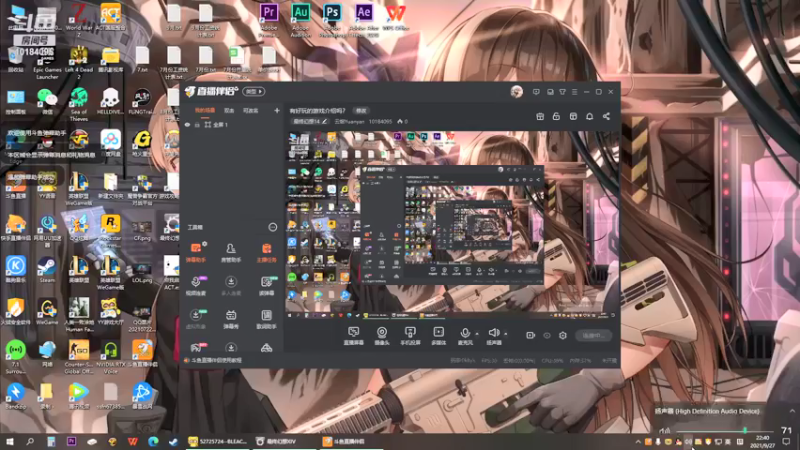Image resolution: width=800 pixels, height=450 pixels.
Task: Expand microphone options arrow
Action: 477,334
